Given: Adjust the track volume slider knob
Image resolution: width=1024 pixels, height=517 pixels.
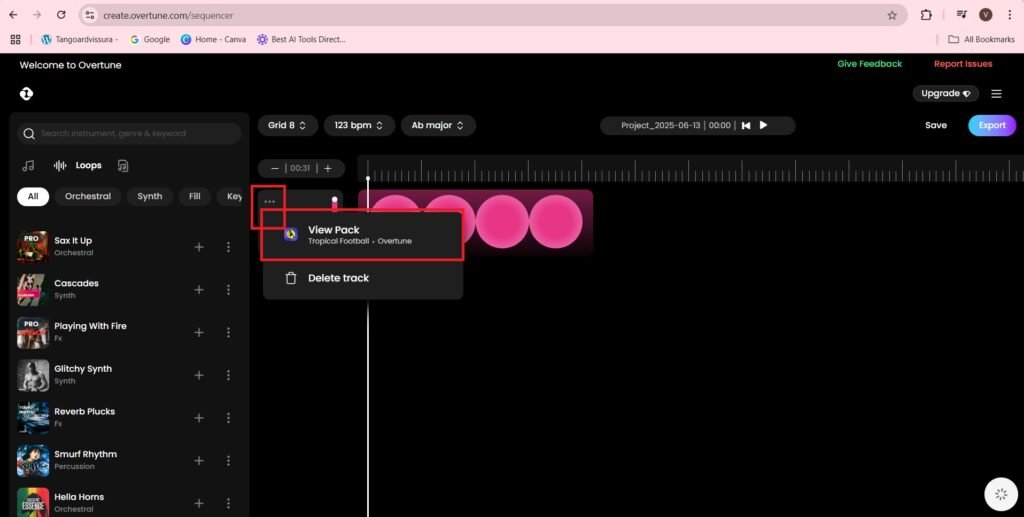Looking at the screenshot, I should (x=334, y=200).
